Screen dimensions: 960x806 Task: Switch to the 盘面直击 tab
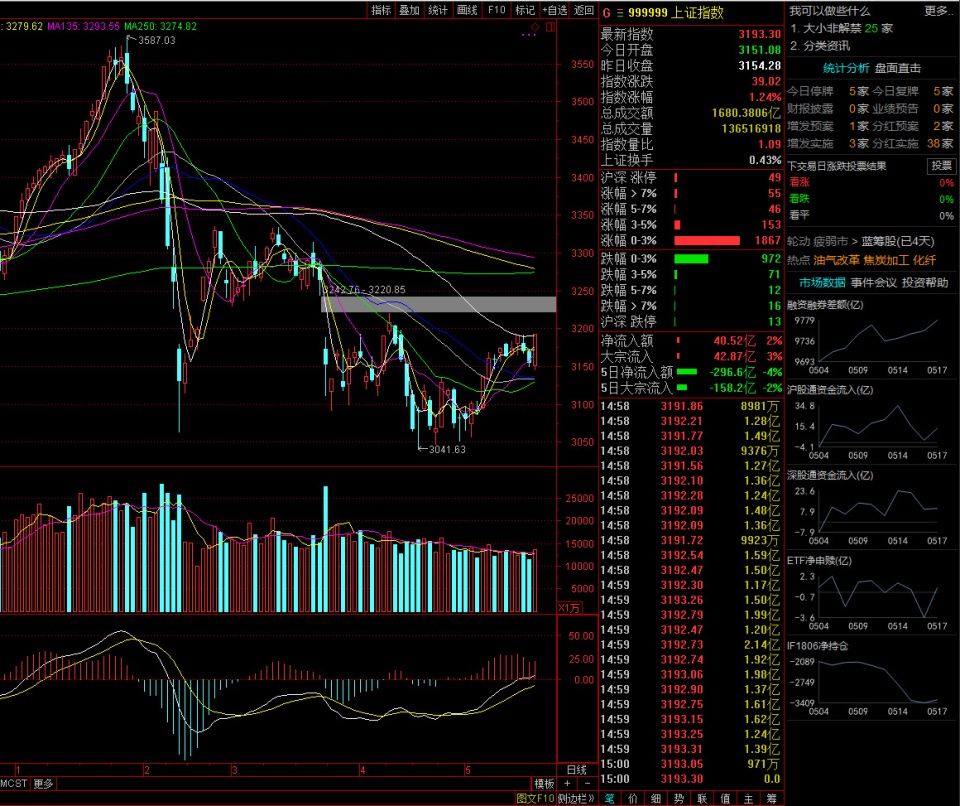tap(897, 68)
